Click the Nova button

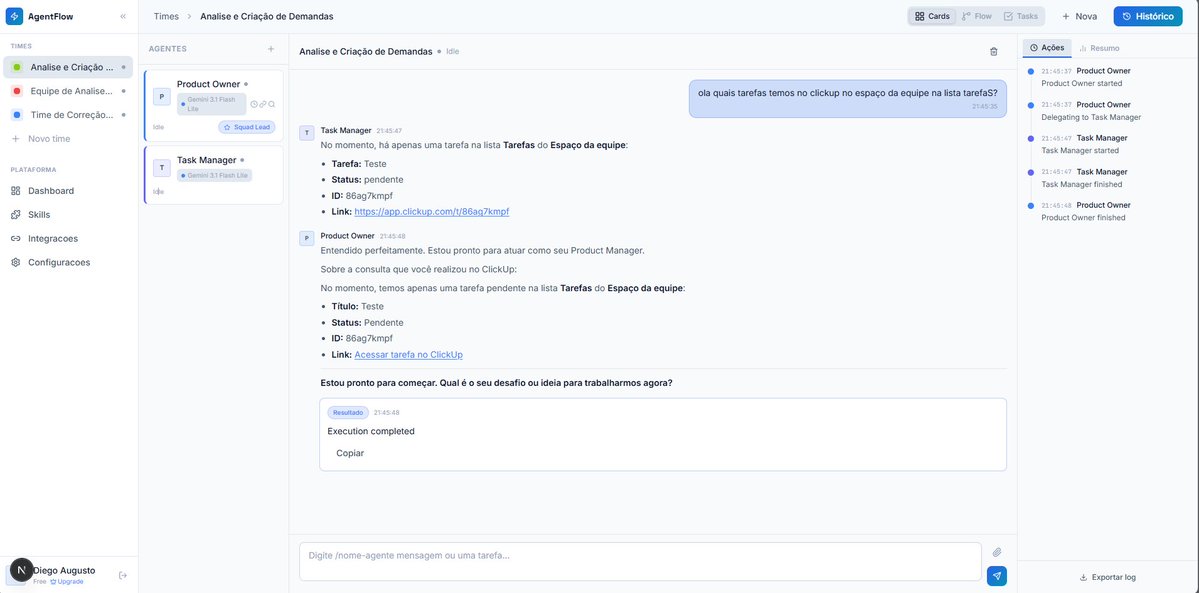point(1079,16)
